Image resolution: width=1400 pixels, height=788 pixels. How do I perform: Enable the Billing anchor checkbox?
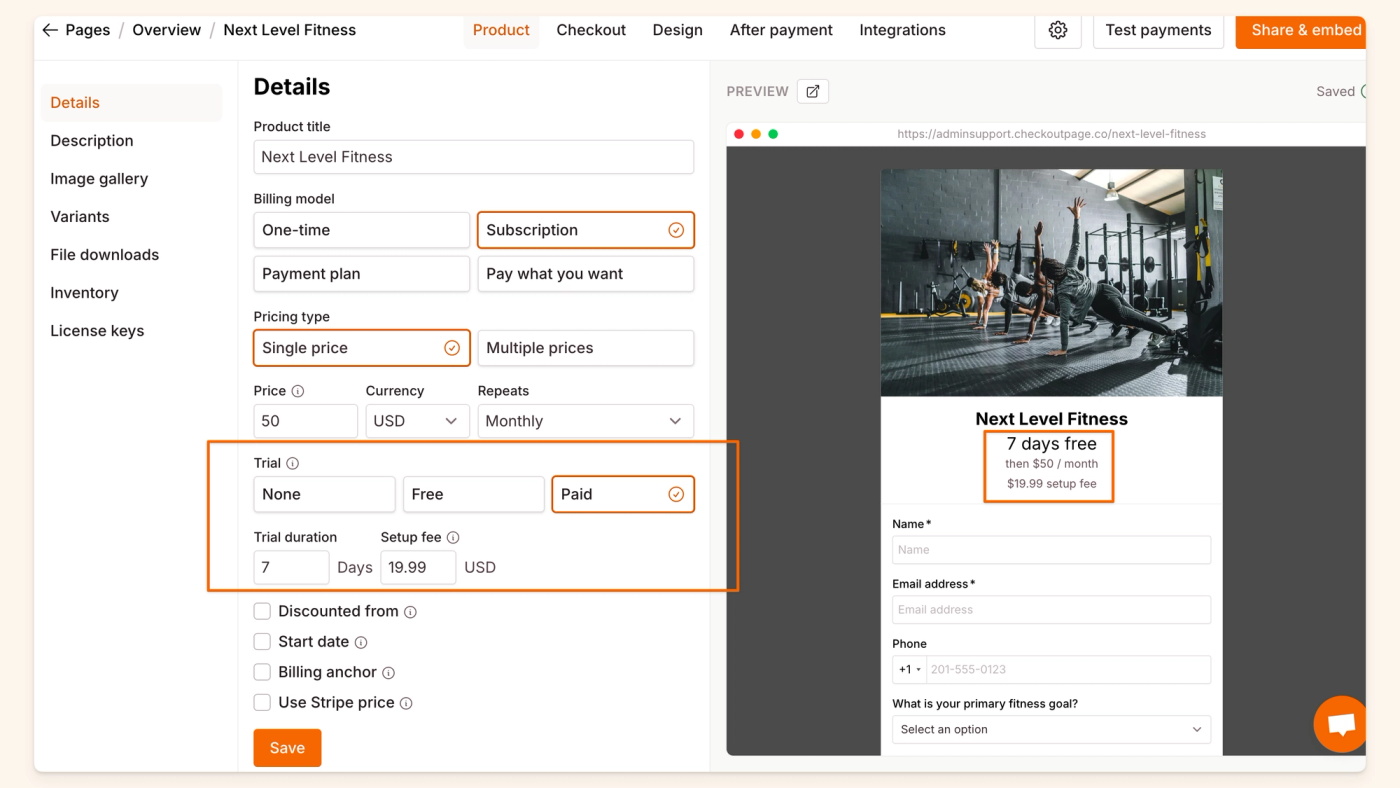(262, 672)
